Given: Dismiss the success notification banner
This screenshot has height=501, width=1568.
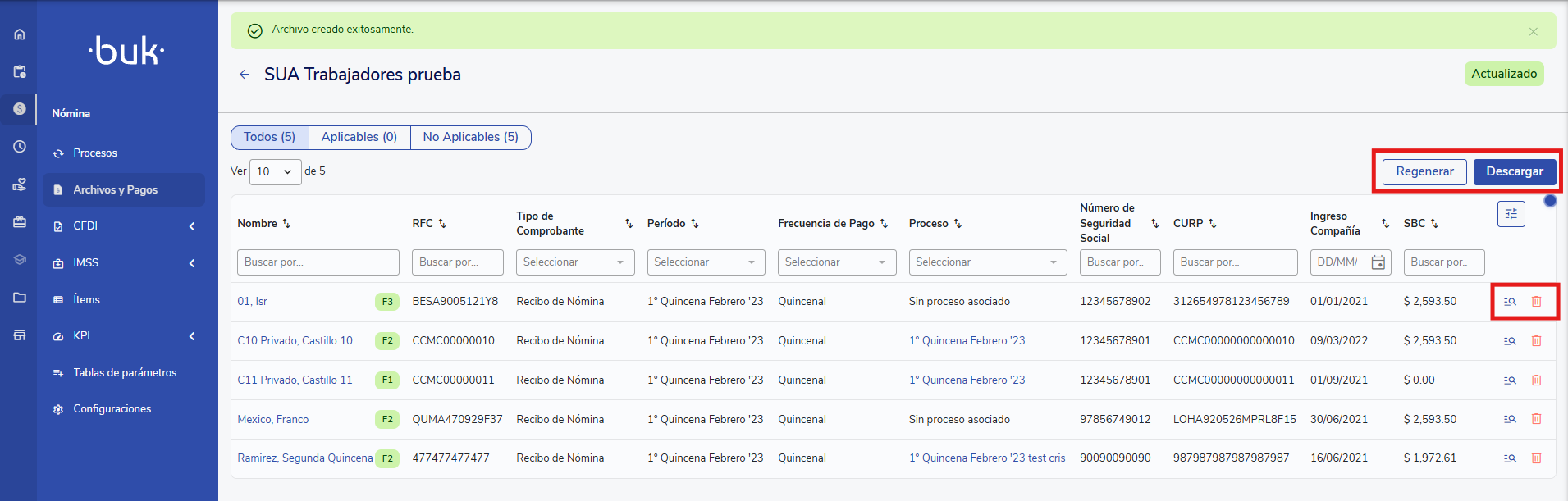Looking at the screenshot, I should (1533, 31).
